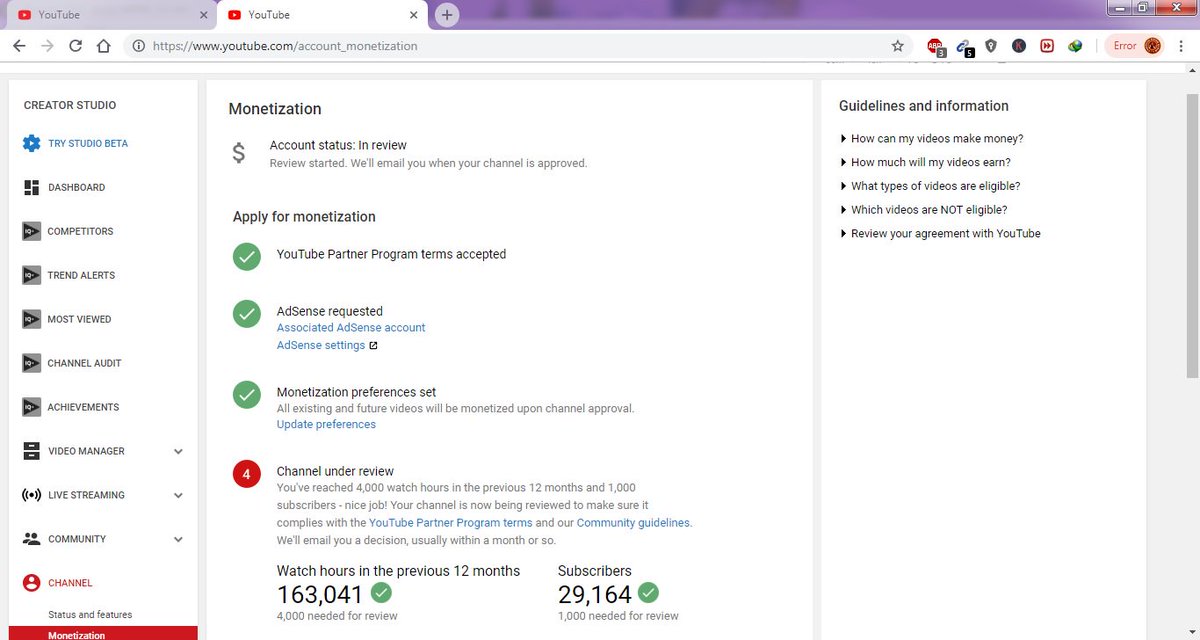Open Status and features in sidebar
Image resolution: width=1200 pixels, height=640 pixels.
[90, 615]
